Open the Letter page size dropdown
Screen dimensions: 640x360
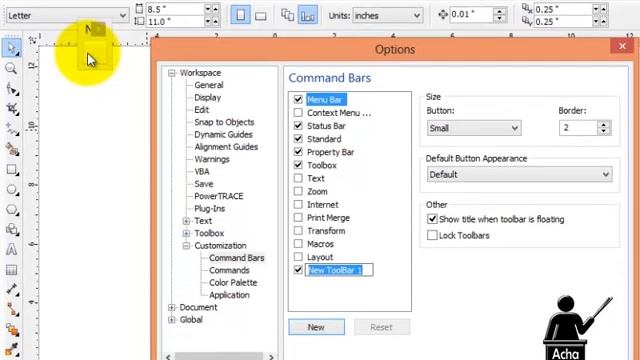(x=67, y=16)
